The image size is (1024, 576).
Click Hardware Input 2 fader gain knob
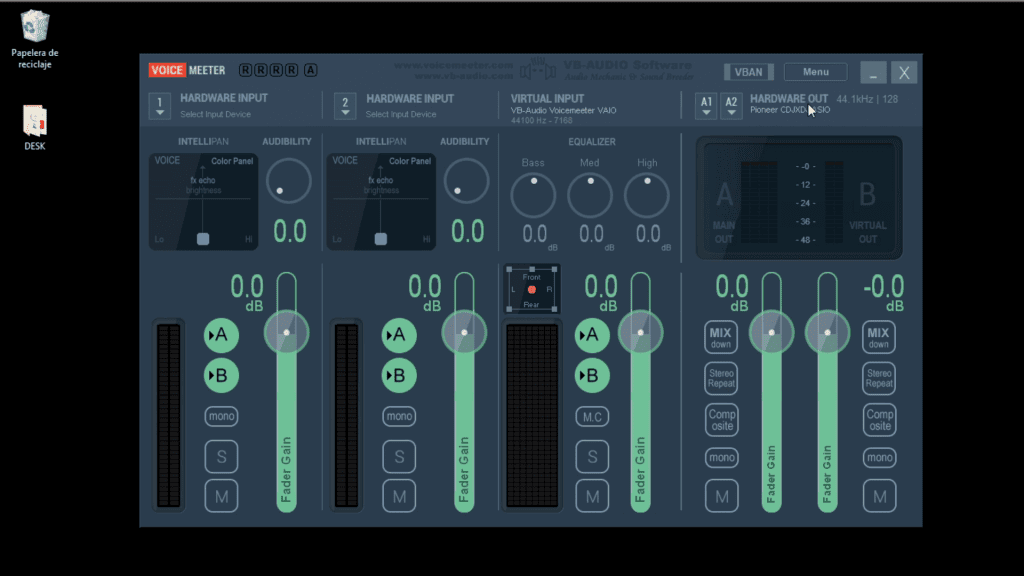464,332
